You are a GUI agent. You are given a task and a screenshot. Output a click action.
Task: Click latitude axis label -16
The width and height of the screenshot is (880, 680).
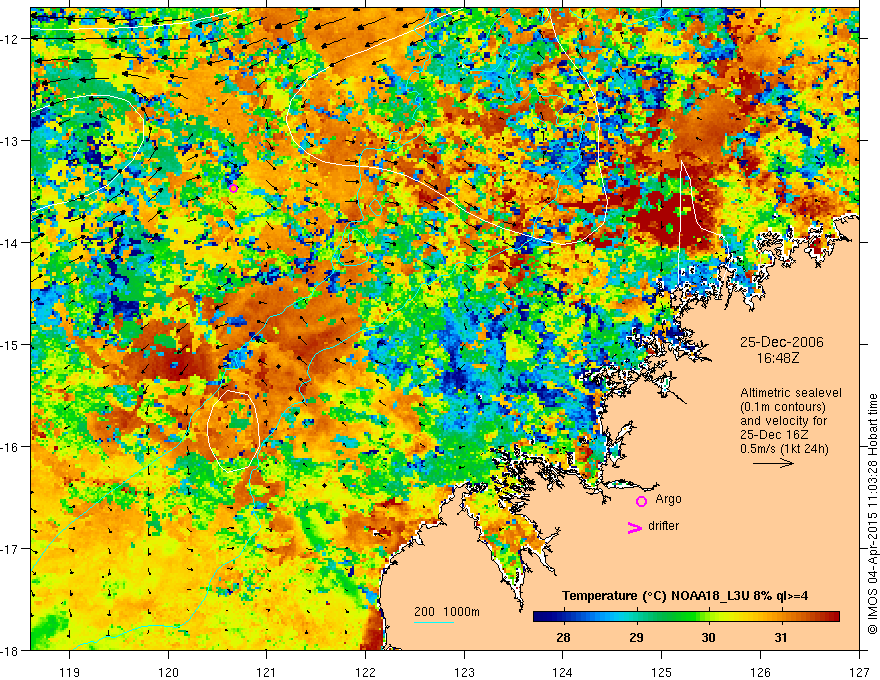pos(11,447)
